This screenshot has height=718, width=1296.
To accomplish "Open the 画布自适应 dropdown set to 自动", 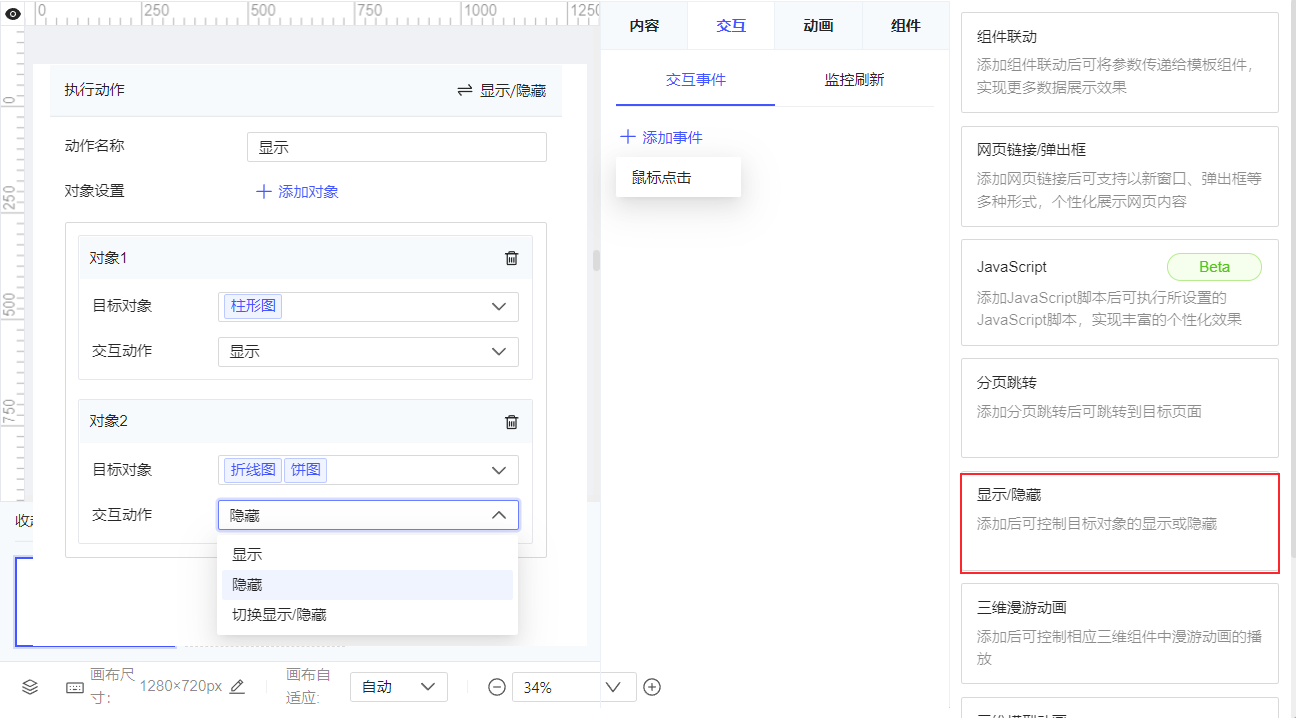I will (398, 687).
